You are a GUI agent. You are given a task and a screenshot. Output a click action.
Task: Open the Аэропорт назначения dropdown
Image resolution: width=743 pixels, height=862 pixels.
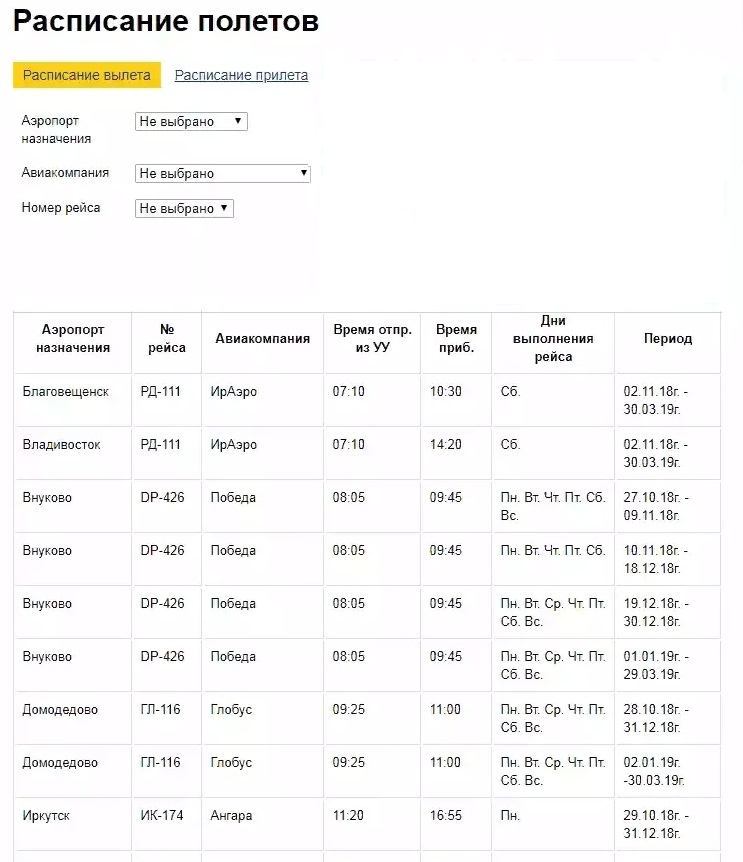(x=191, y=121)
